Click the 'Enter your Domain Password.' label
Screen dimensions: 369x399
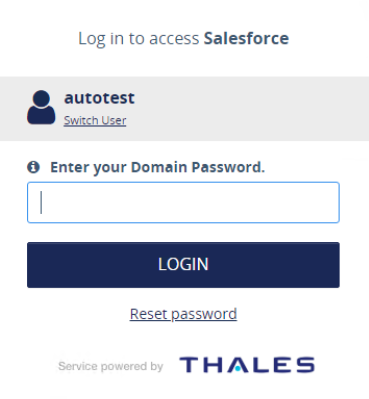point(157,167)
